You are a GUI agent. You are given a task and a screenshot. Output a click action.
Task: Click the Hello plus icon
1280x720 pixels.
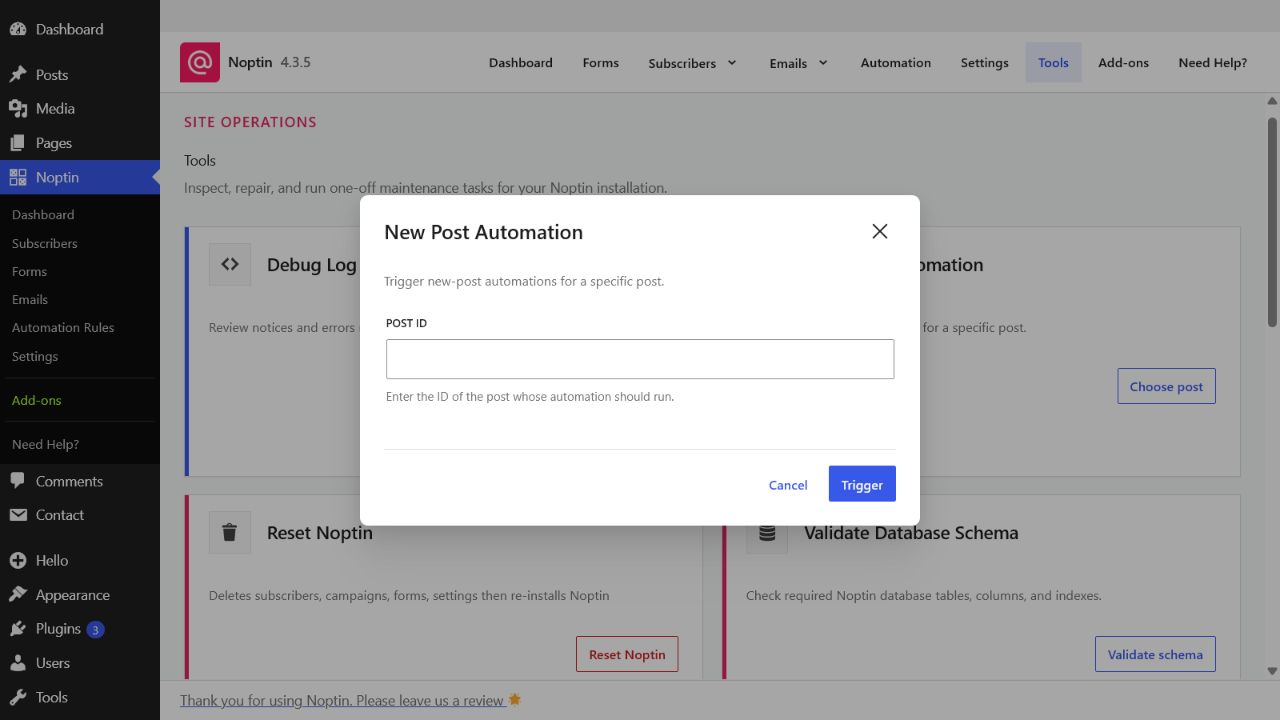18,561
